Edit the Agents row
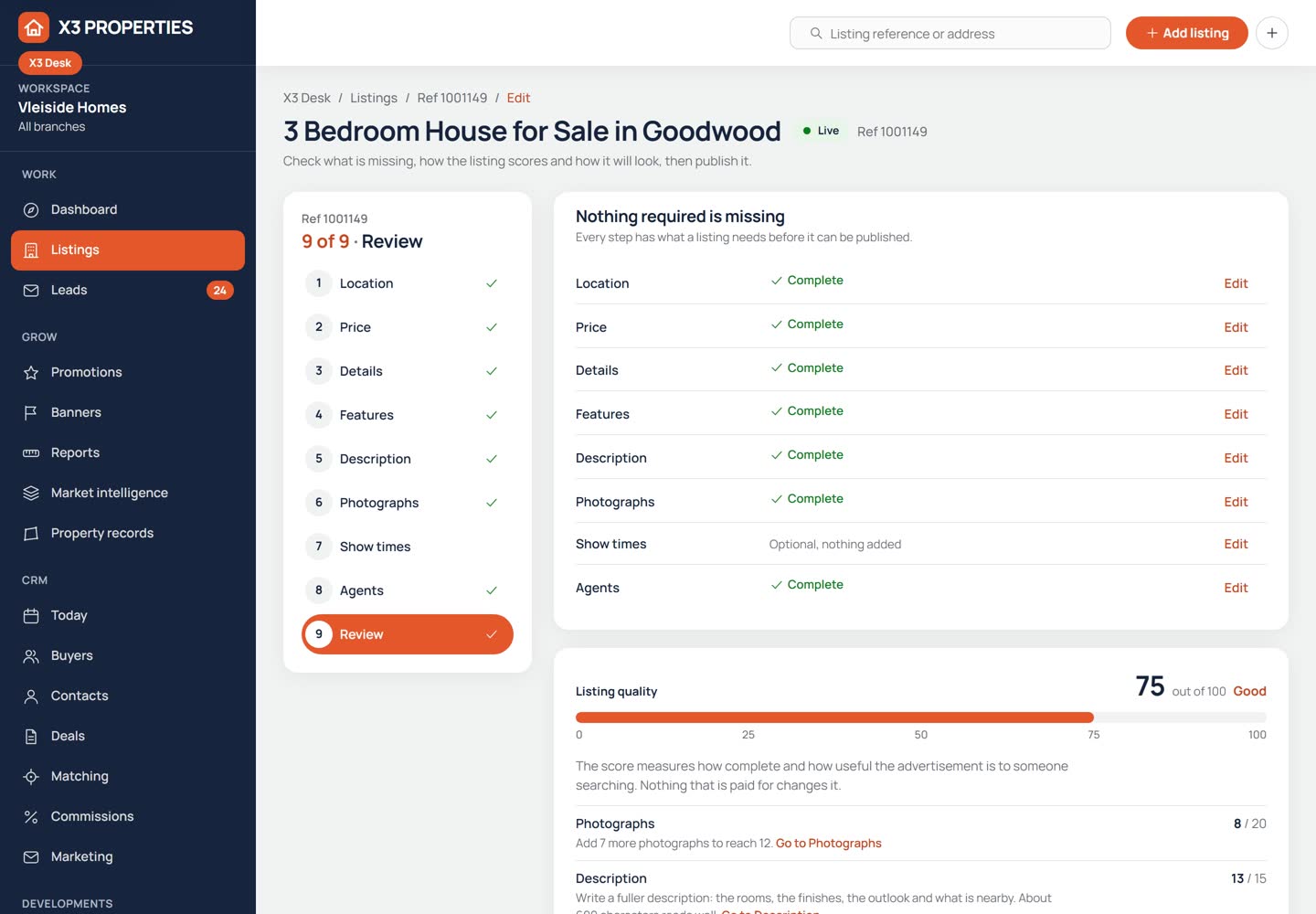The image size is (1316, 914). coord(1236,588)
